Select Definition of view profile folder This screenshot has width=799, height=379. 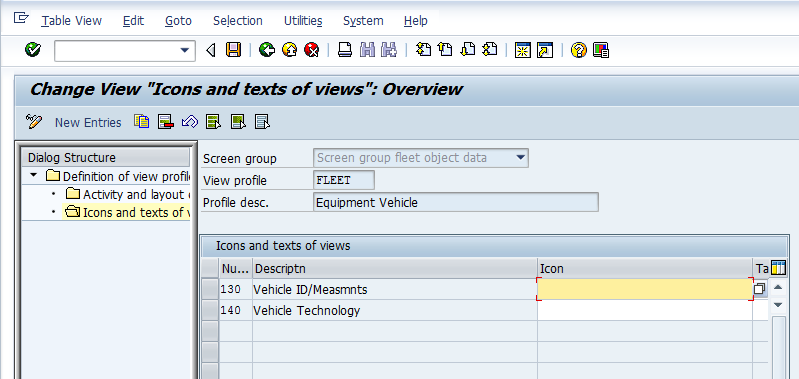118,176
